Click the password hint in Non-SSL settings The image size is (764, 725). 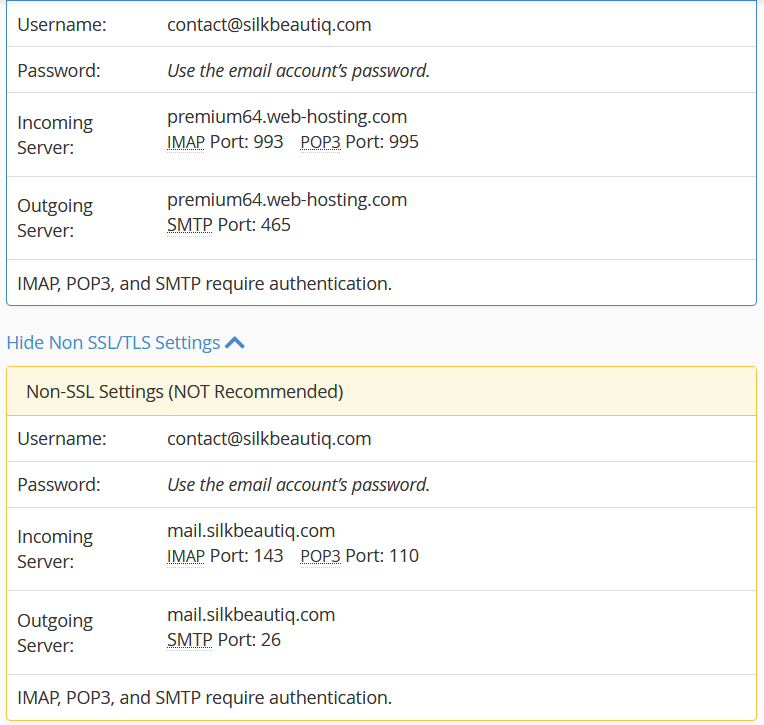pos(298,485)
